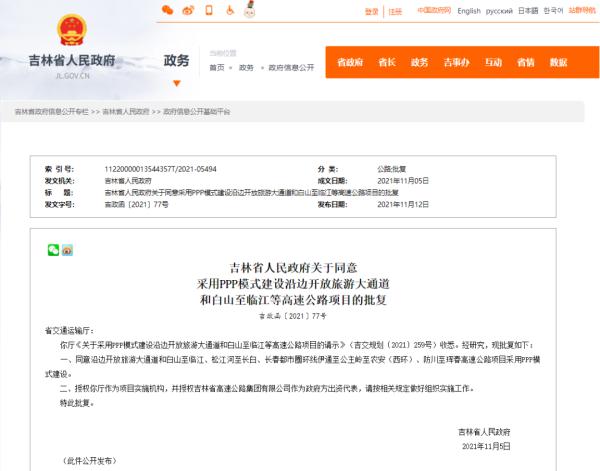Go to 首页 in location breadcrumb
The image size is (600, 471).
(217, 68)
